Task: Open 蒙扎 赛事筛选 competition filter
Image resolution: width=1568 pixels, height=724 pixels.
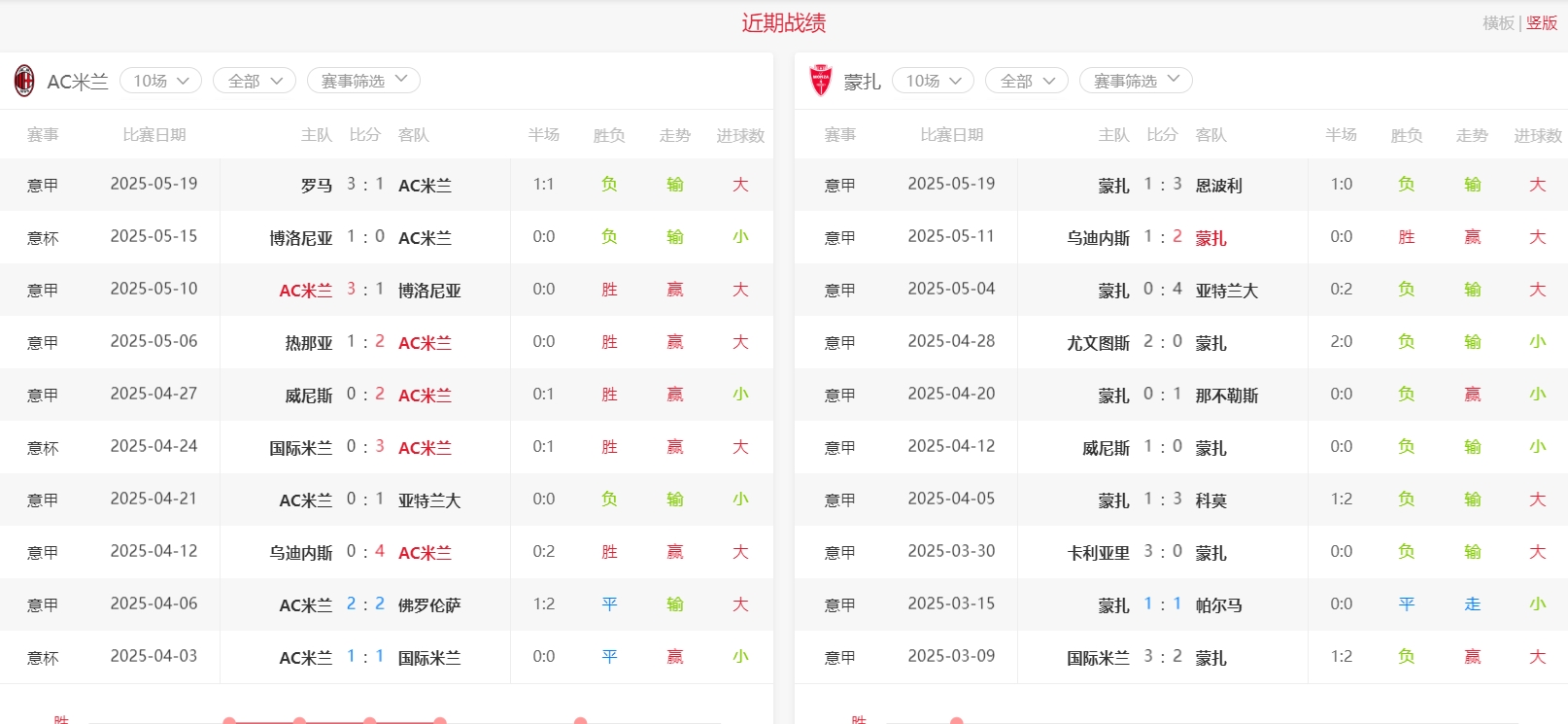Action: (x=1136, y=81)
